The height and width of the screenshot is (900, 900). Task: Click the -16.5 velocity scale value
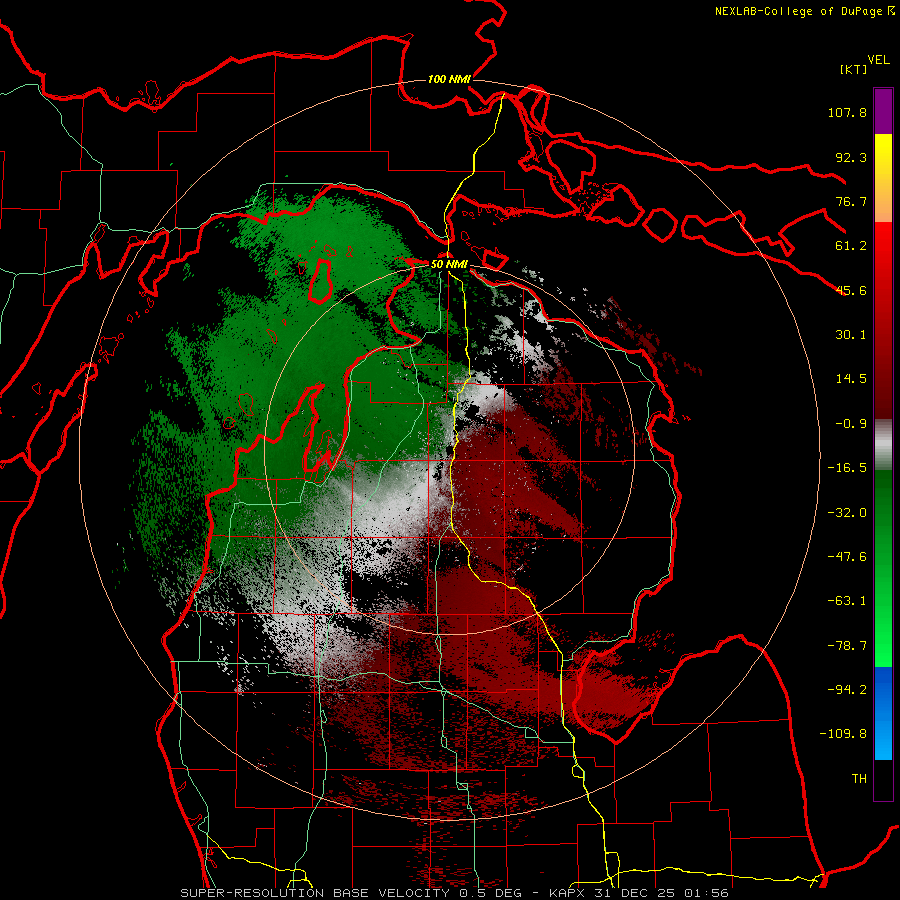coord(847,468)
